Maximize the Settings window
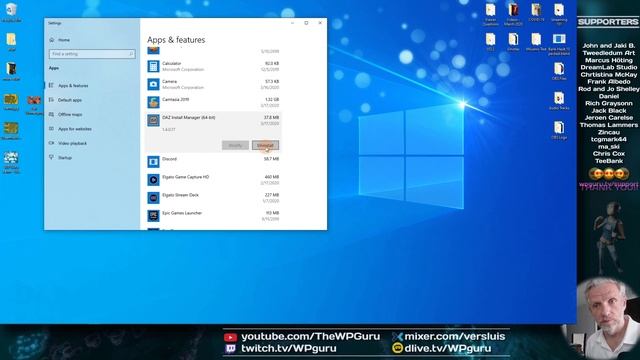The image size is (640, 360). click(x=306, y=23)
